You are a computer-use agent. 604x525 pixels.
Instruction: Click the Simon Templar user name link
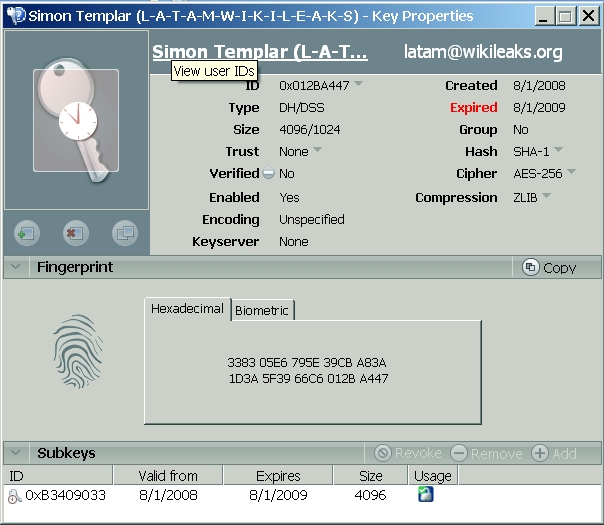(260, 52)
